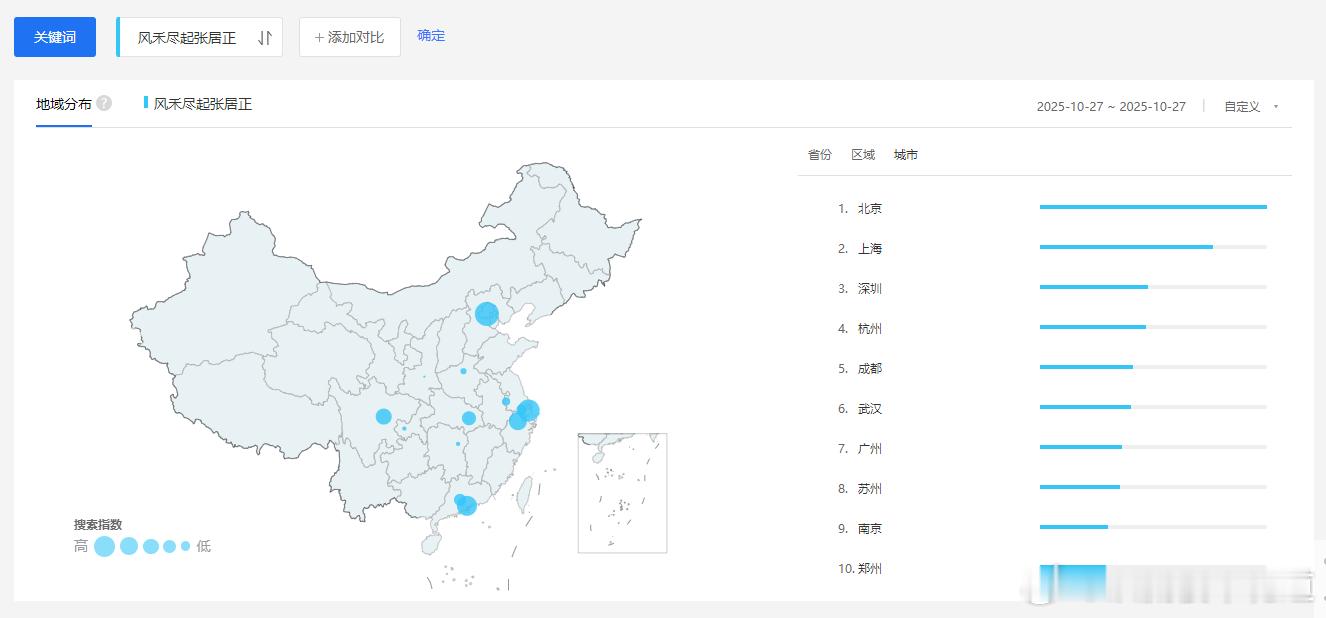Click the 风禾尽起张居正 keyword input box
The height and width of the screenshot is (618, 1326).
(x=199, y=37)
